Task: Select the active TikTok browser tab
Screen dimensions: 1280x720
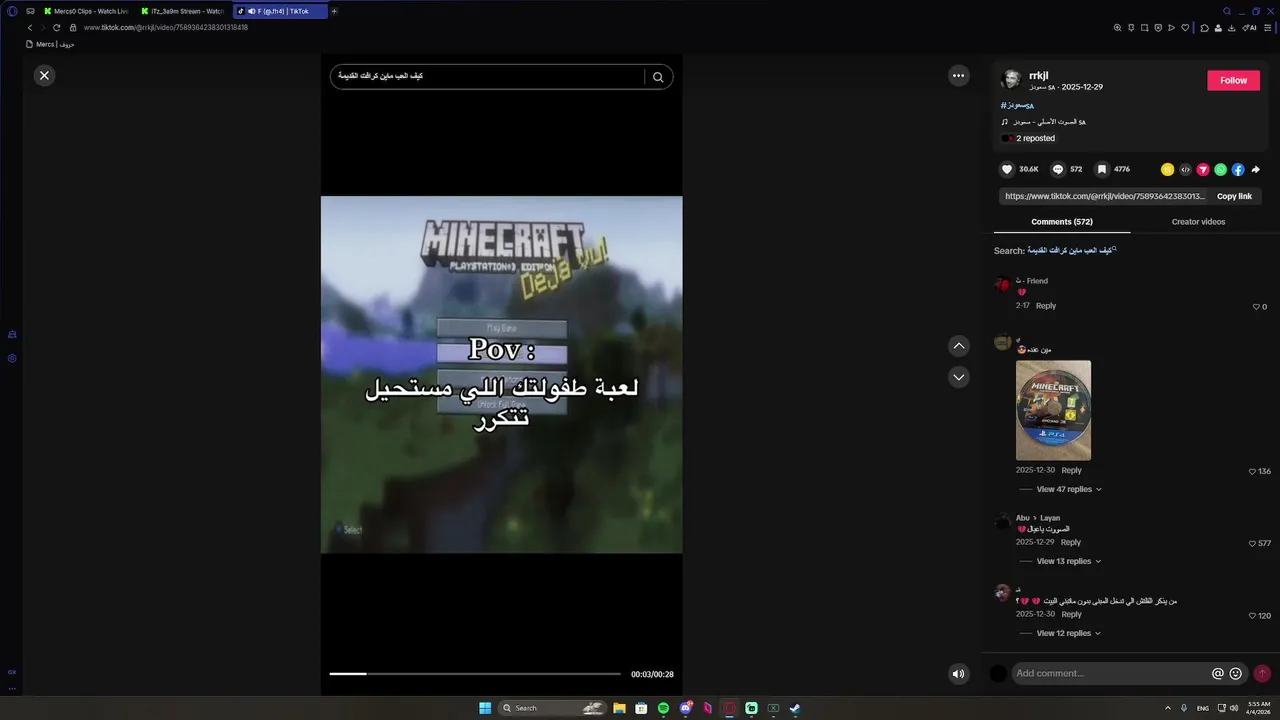Action: tap(280, 11)
